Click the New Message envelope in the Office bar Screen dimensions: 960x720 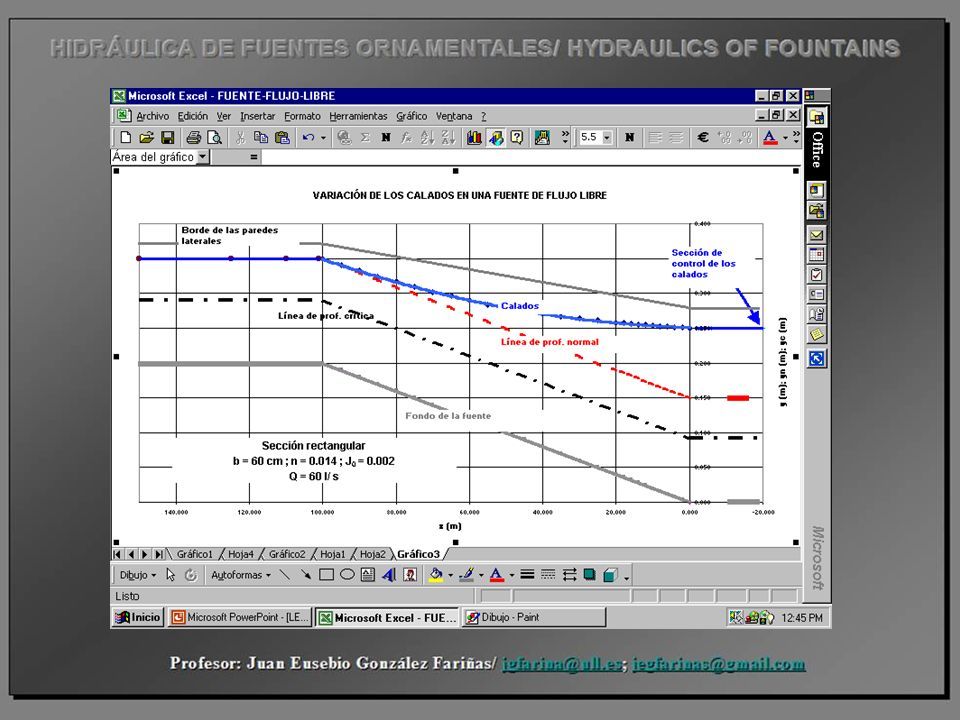[817, 234]
